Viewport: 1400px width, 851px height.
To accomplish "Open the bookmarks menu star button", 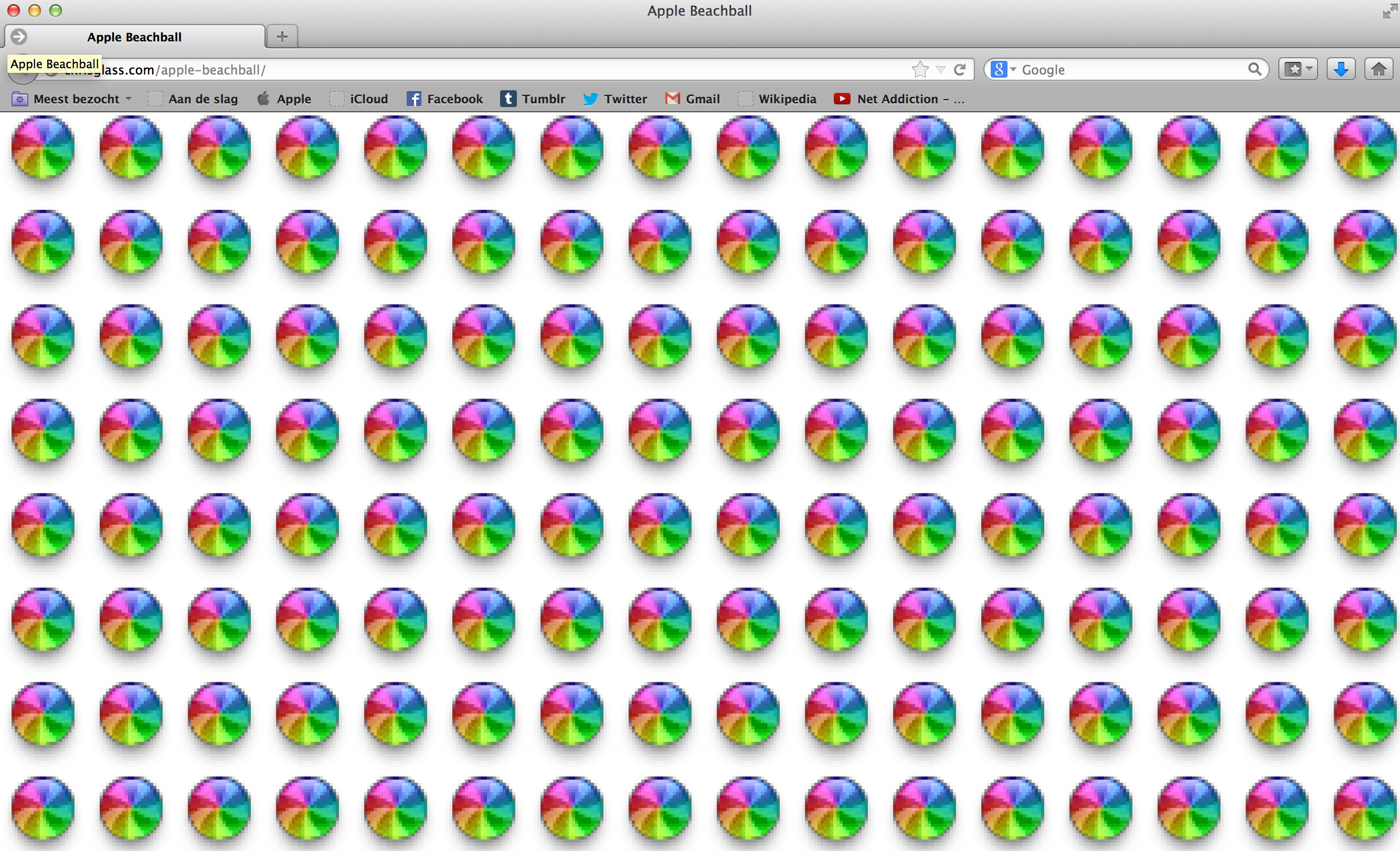I will [x=1298, y=69].
